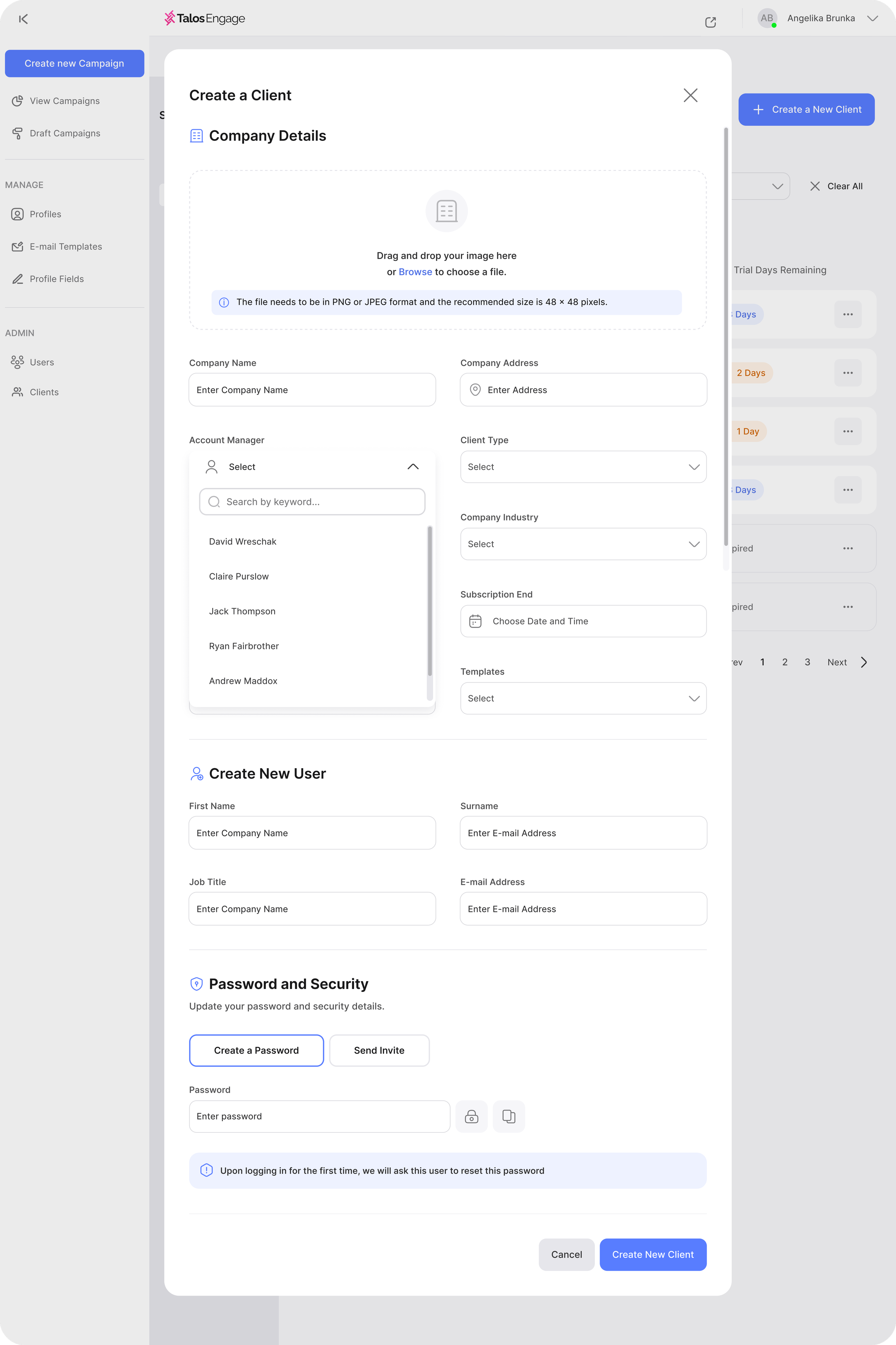Focus the Surname field
Image resolution: width=896 pixels, height=1345 pixels.
pyautogui.click(x=583, y=833)
